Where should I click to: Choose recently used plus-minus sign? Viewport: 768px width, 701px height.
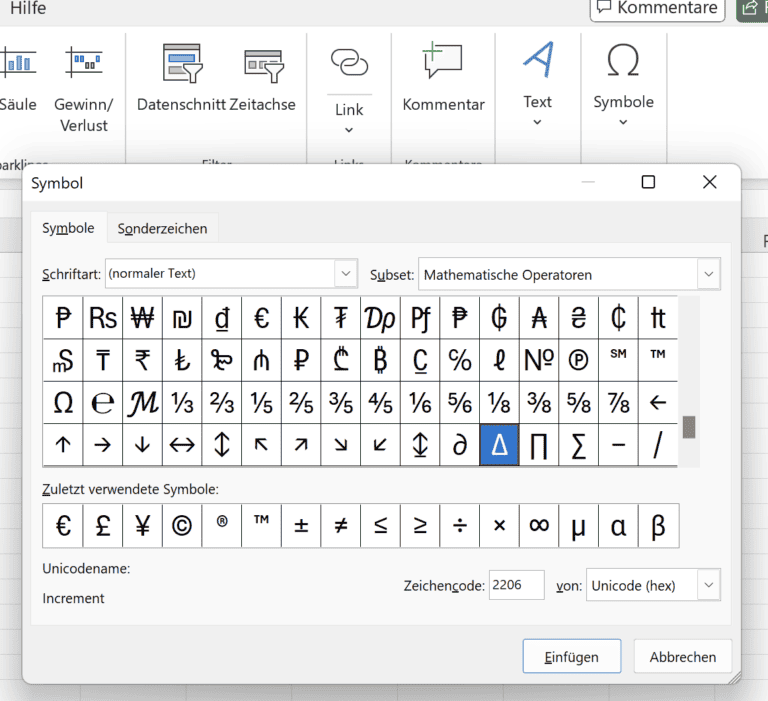pyautogui.click(x=301, y=526)
